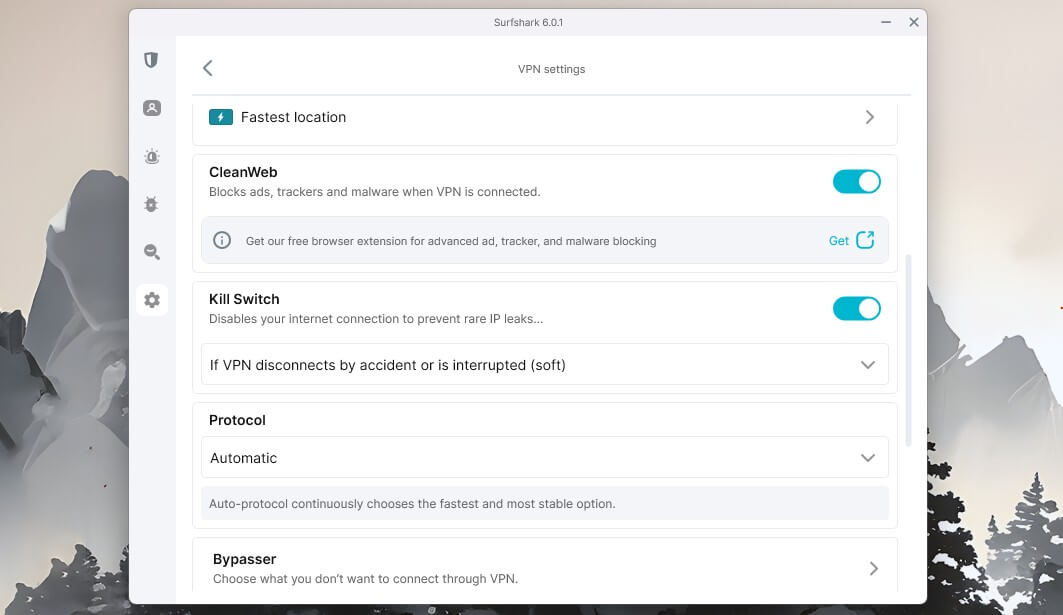Go back using the left arrow
The image size is (1063, 615).
tap(207, 68)
